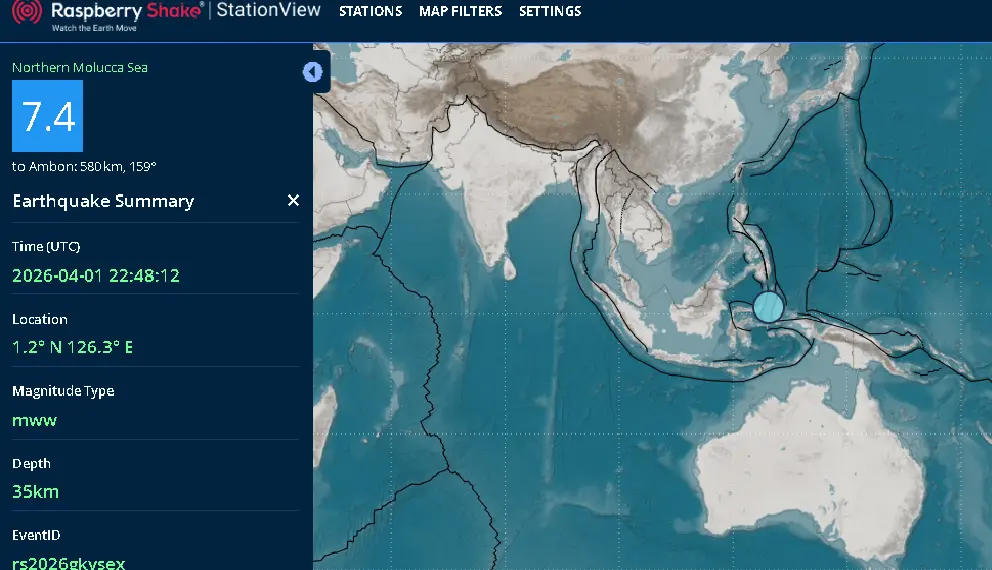The height and width of the screenshot is (570, 992).
Task: Collapse the sidebar with the arrow button
Action: click(x=313, y=72)
